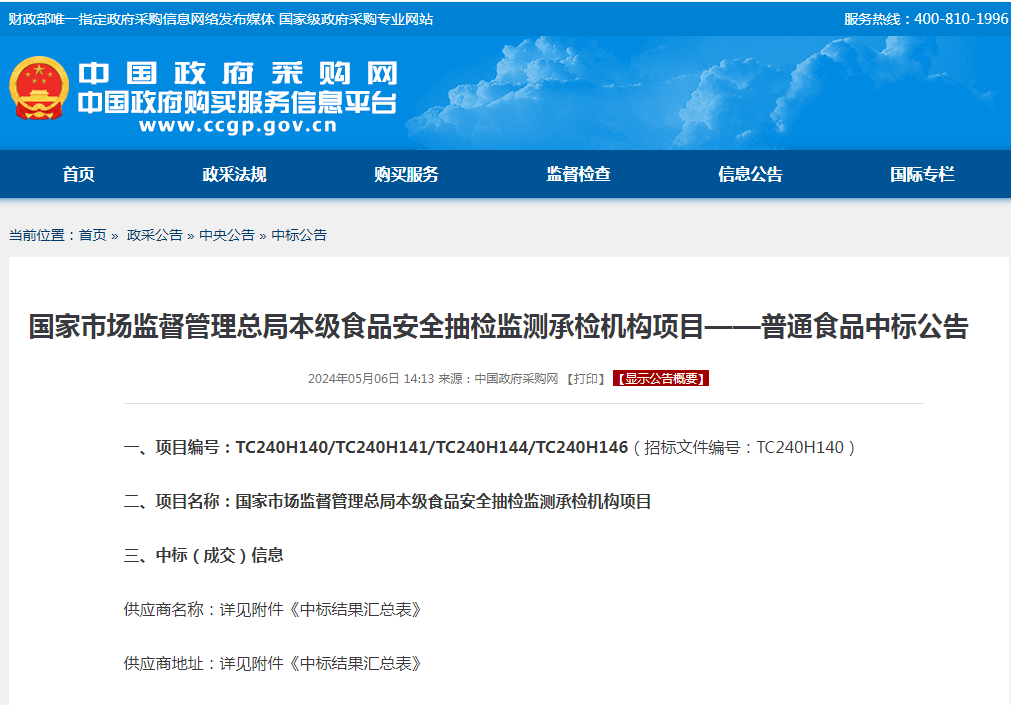
Task: Click the text 招标文件编号：TC240H140
Action: point(744,447)
